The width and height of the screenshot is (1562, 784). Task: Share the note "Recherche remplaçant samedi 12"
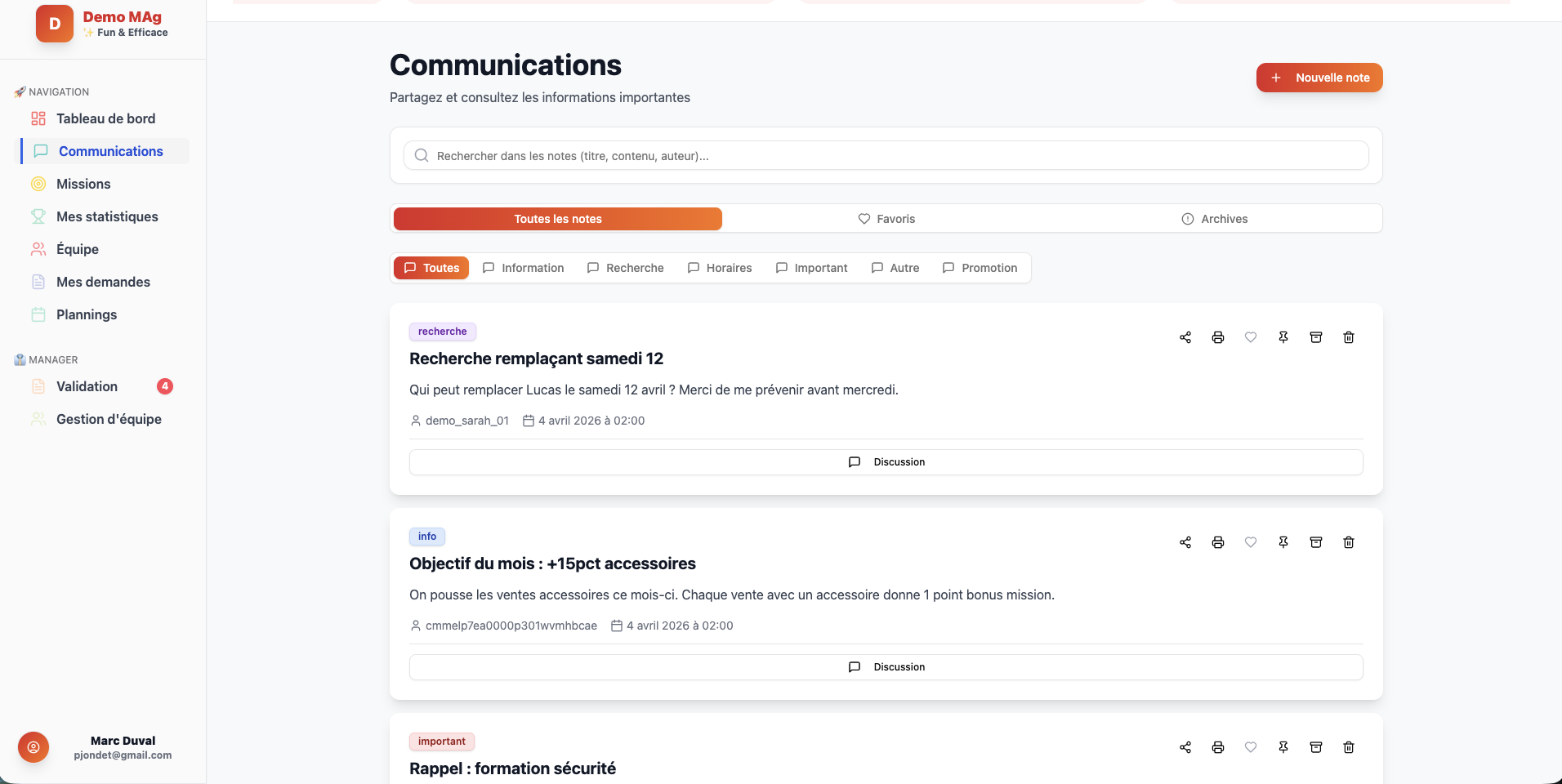click(1185, 337)
